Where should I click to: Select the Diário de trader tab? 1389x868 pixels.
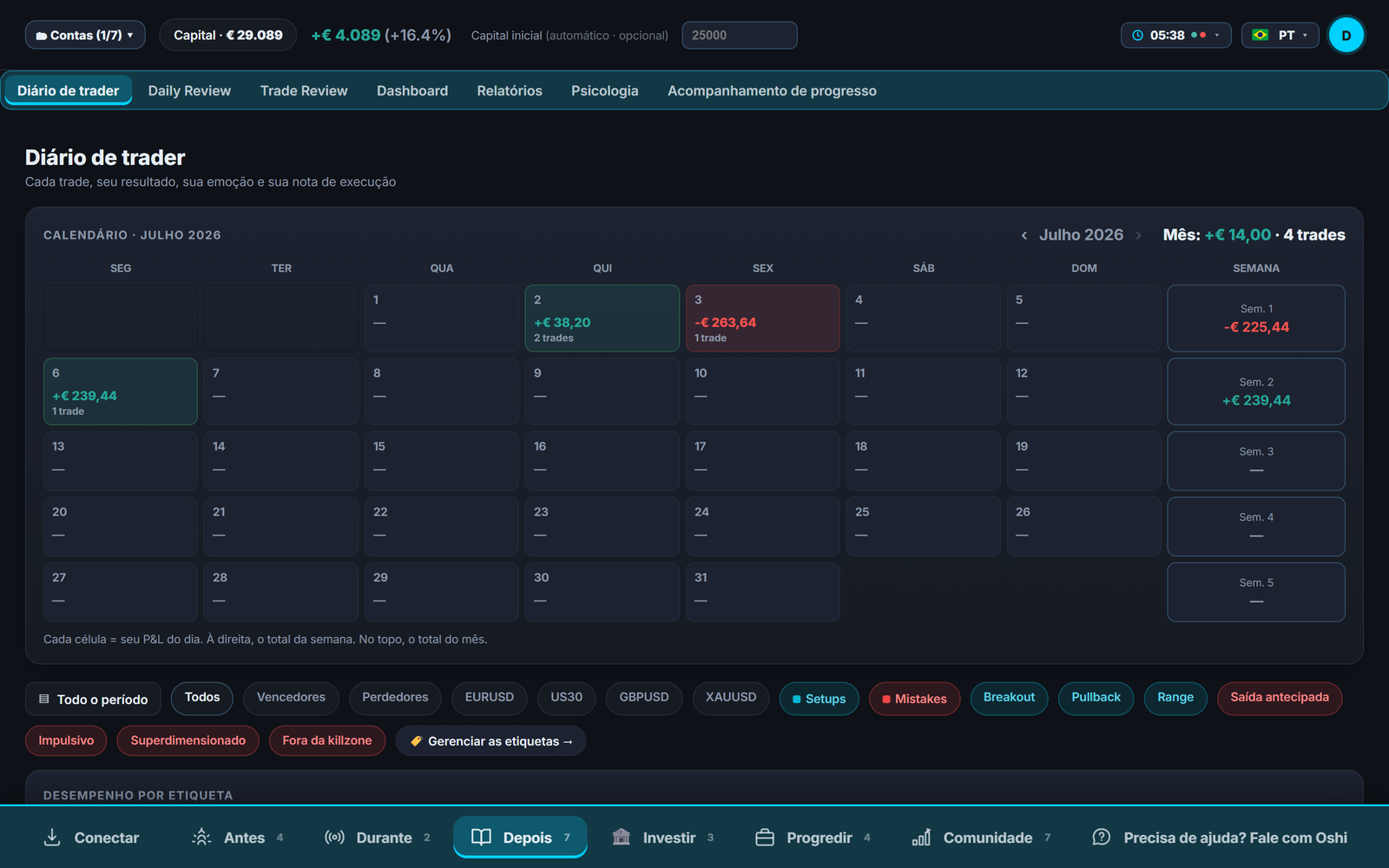click(69, 90)
